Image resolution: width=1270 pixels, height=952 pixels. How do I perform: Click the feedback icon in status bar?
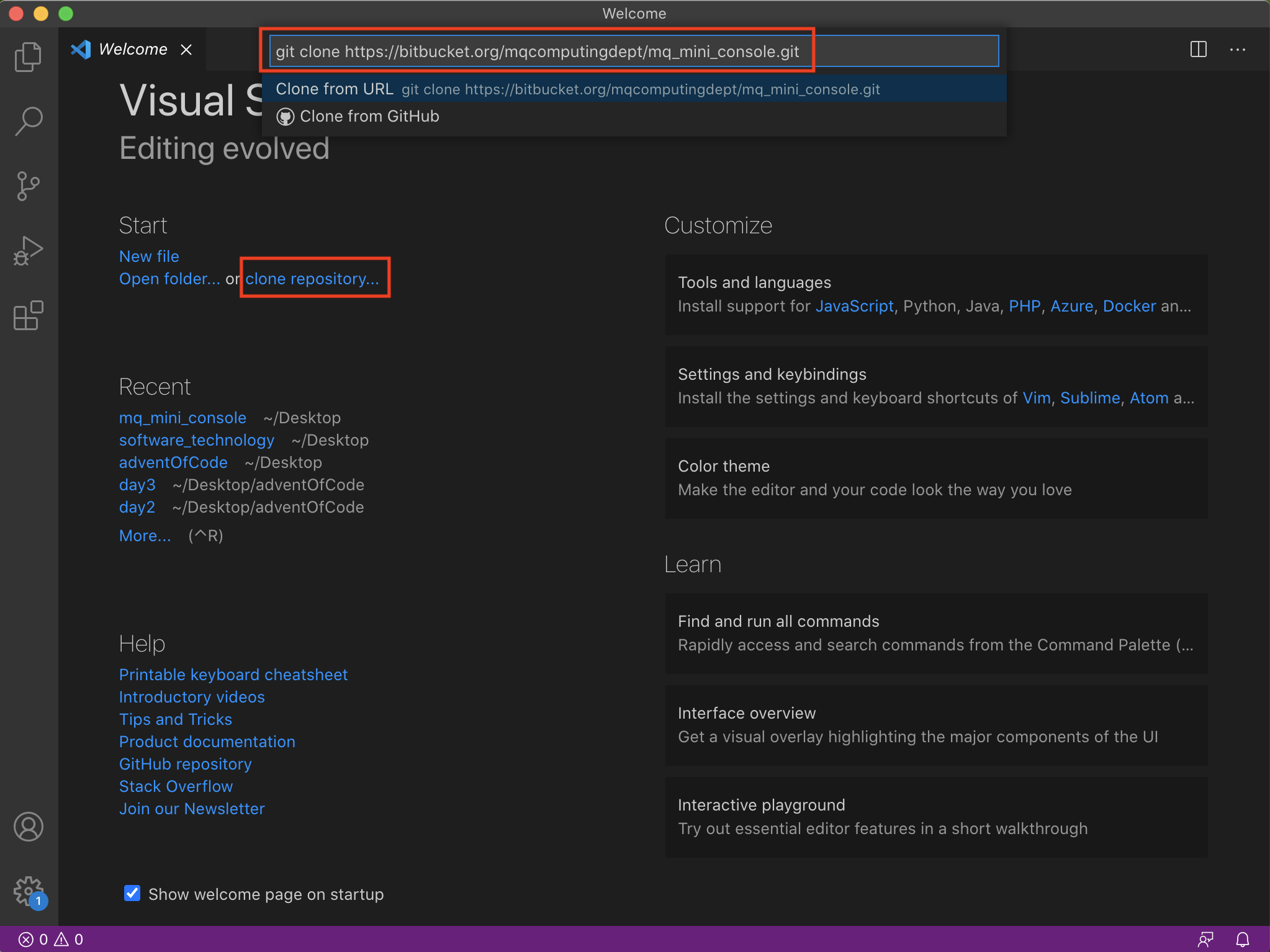1205,940
